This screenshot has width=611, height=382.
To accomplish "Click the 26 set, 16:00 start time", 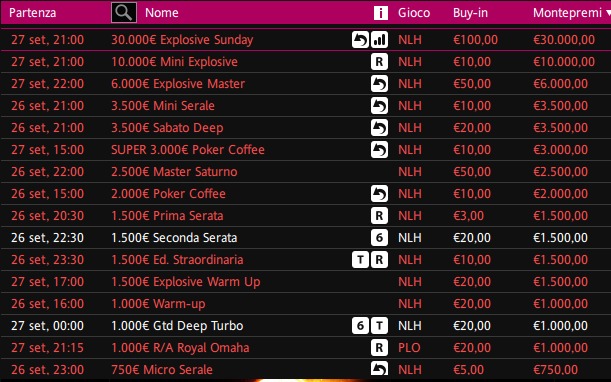I will click(x=47, y=304).
